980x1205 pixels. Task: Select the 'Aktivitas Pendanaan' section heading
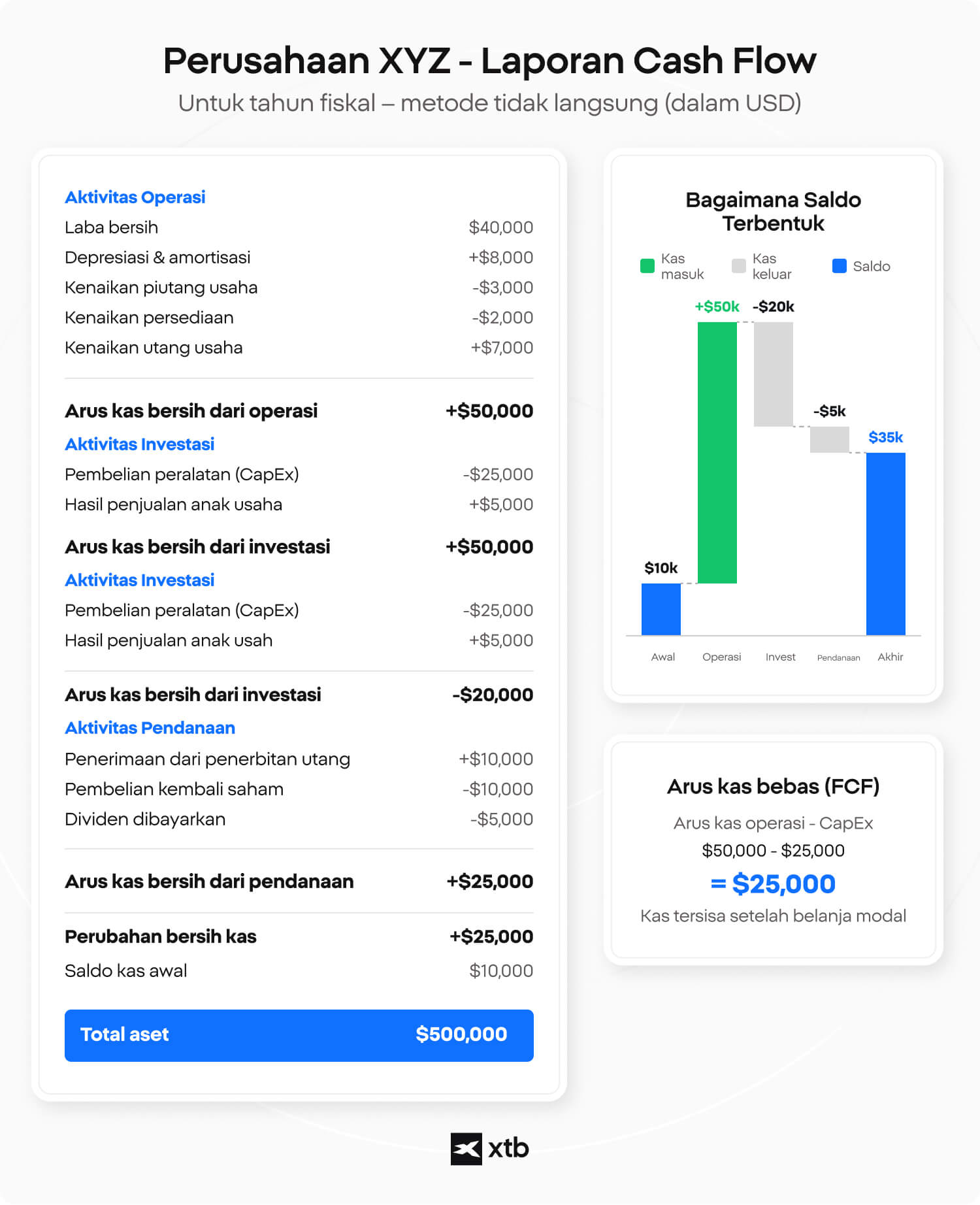click(x=150, y=728)
